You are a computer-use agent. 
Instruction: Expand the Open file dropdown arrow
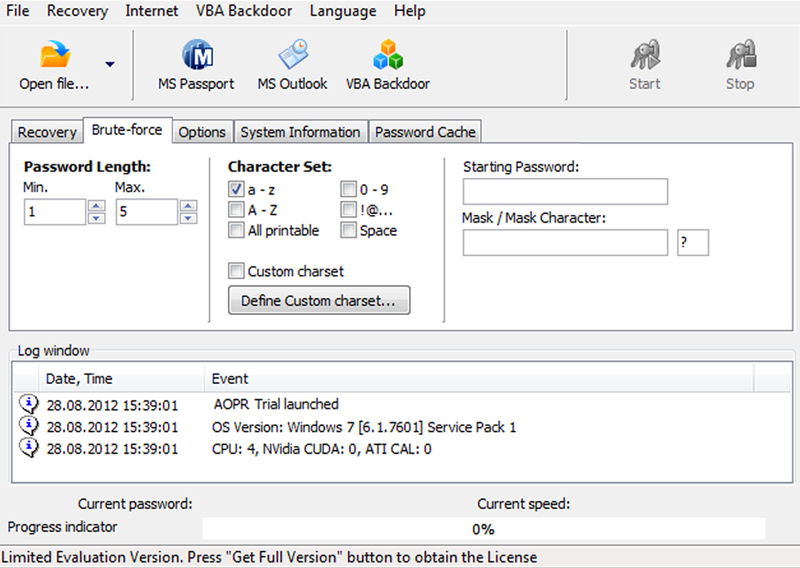coord(110,64)
